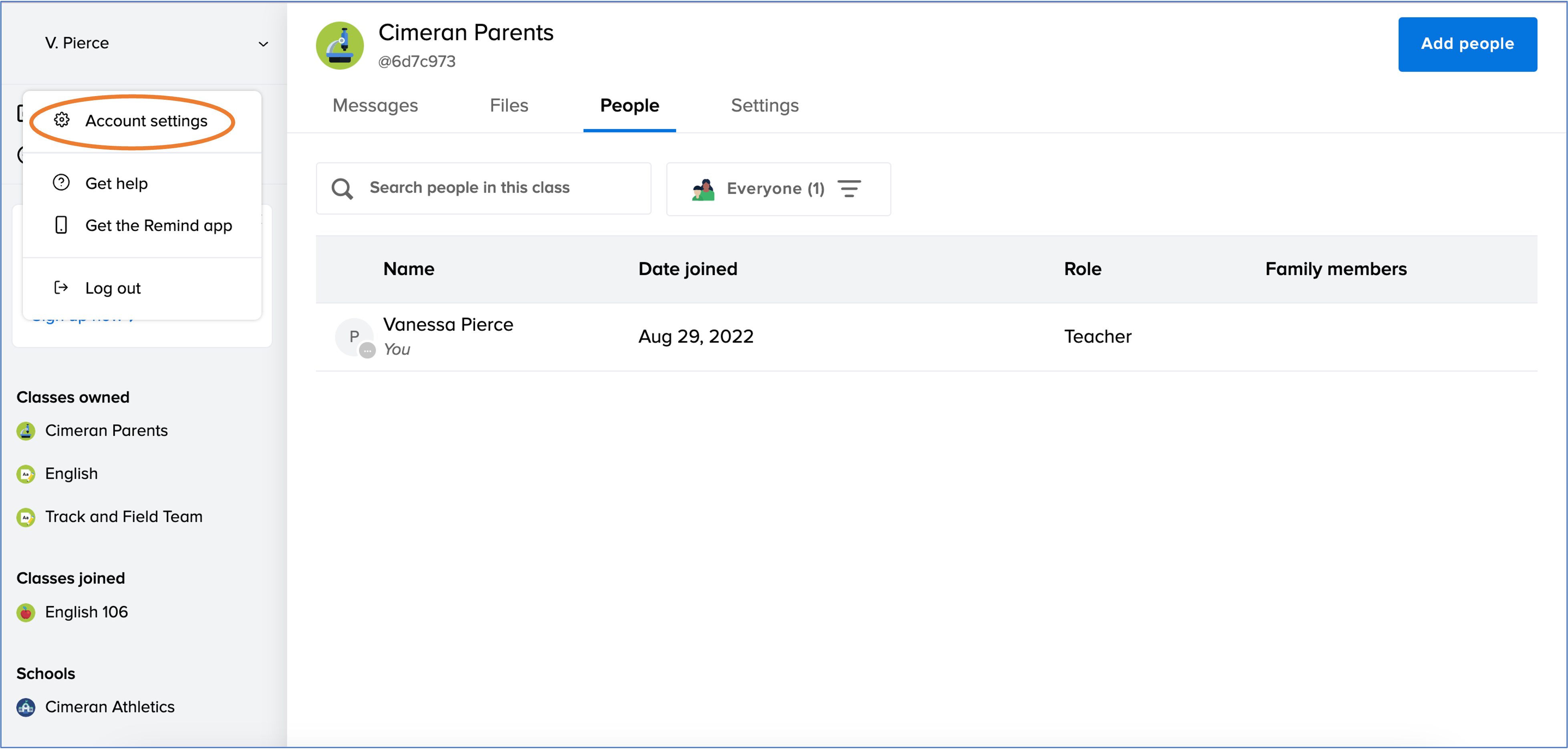Click the Schools heading

(x=46, y=674)
